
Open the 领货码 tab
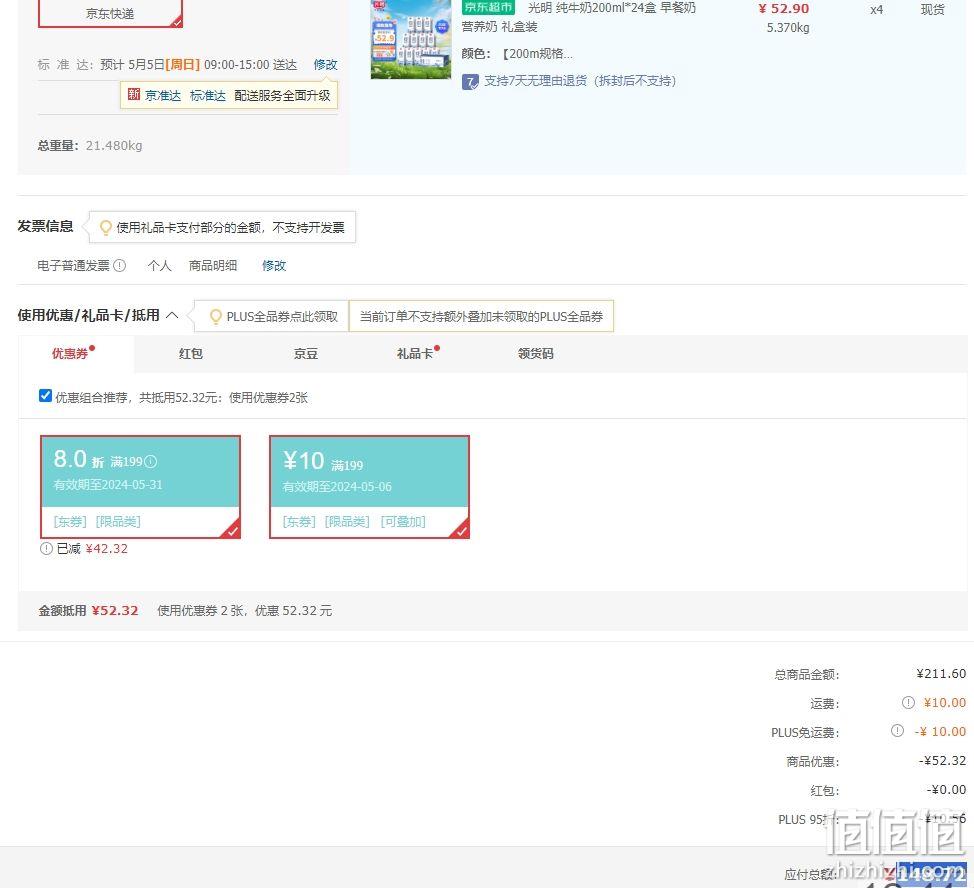(535, 354)
